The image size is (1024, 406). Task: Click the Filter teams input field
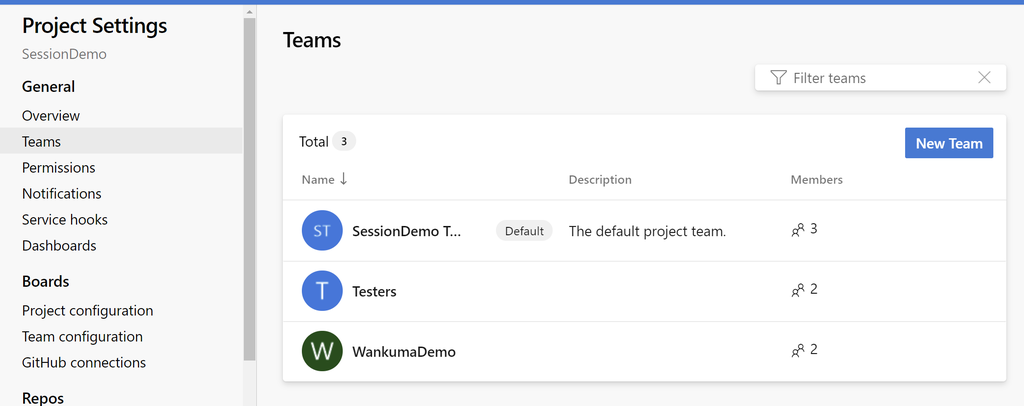880,78
